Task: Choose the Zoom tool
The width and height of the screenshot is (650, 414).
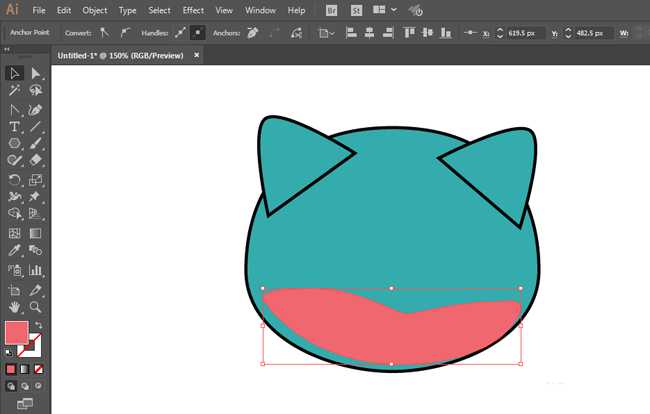Action: point(35,307)
